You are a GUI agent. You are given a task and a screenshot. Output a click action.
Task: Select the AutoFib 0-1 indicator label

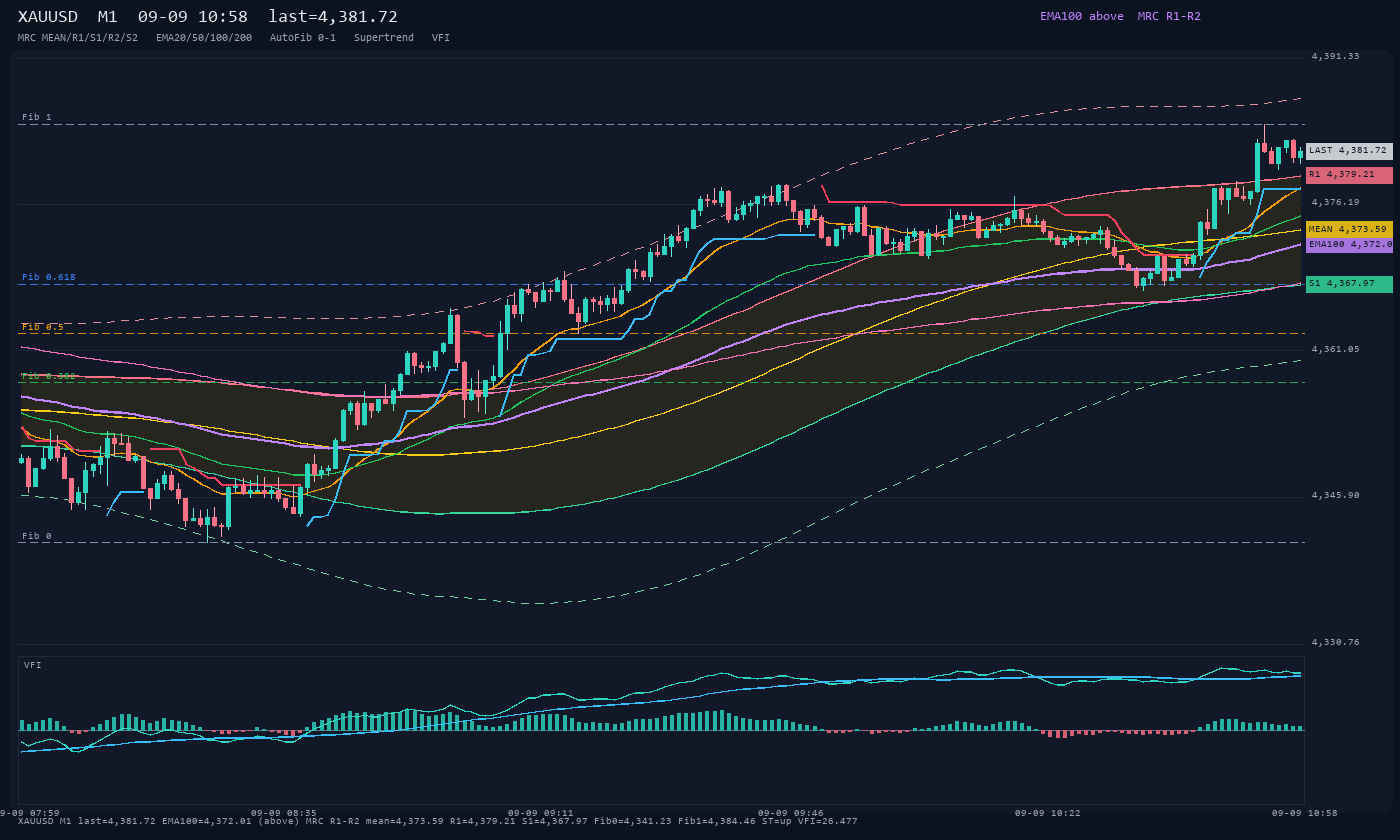[x=303, y=37]
